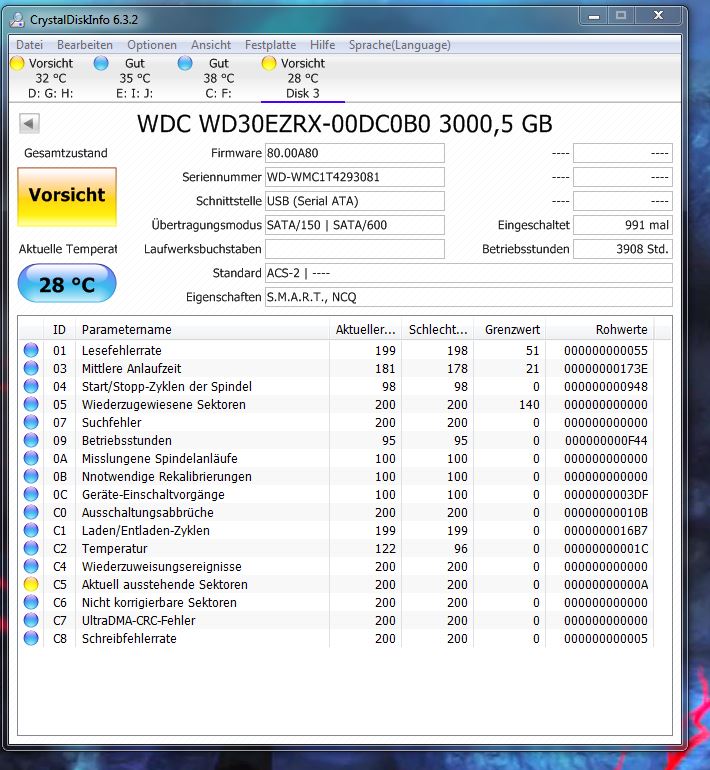The height and width of the screenshot is (770, 710).
Task: Click the Grenzwert column header
Action: [x=510, y=330]
